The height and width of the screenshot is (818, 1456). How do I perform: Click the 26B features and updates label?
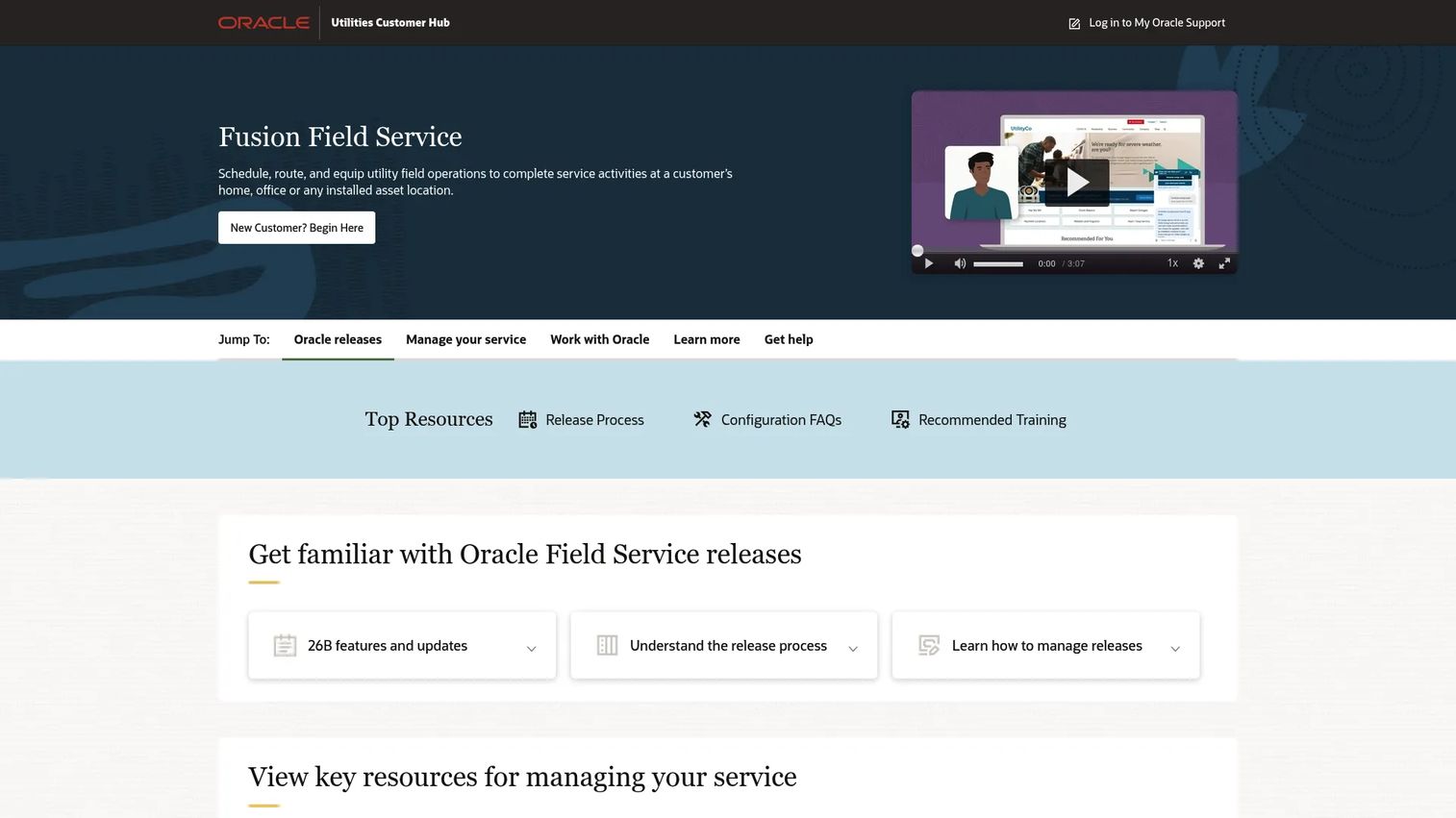pyautogui.click(x=388, y=646)
